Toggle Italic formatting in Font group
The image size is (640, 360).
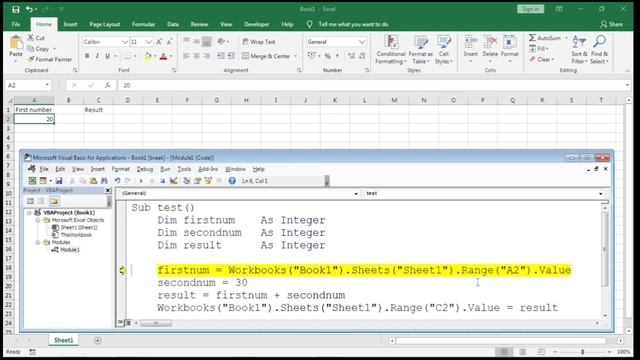(x=97, y=56)
